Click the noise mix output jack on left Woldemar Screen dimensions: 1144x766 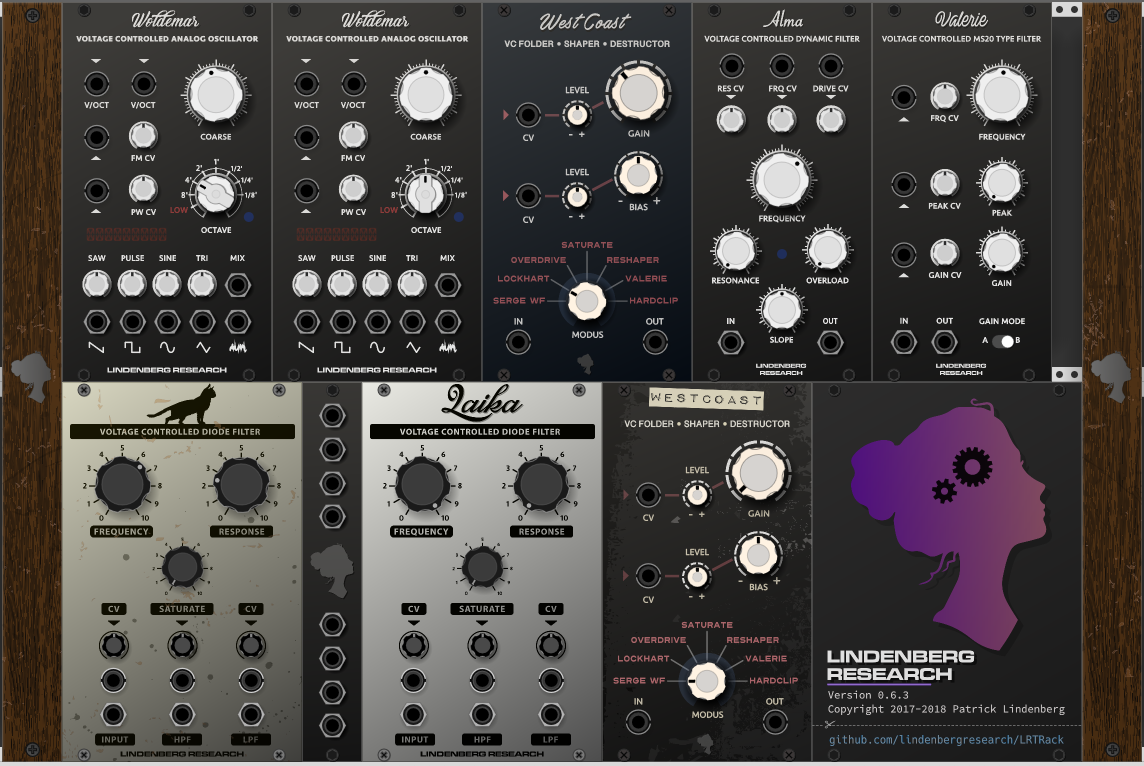coord(237,322)
